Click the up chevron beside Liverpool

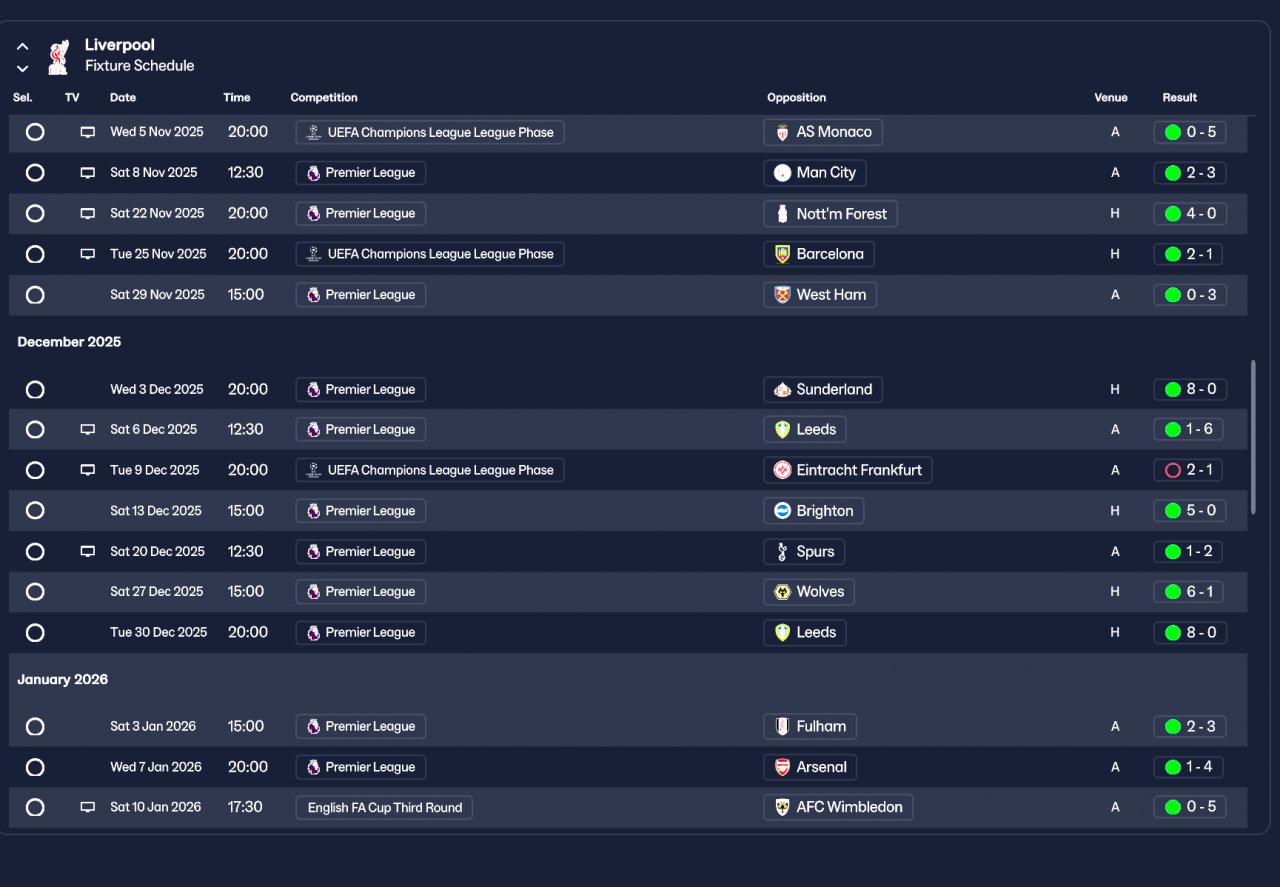click(22, 47)
